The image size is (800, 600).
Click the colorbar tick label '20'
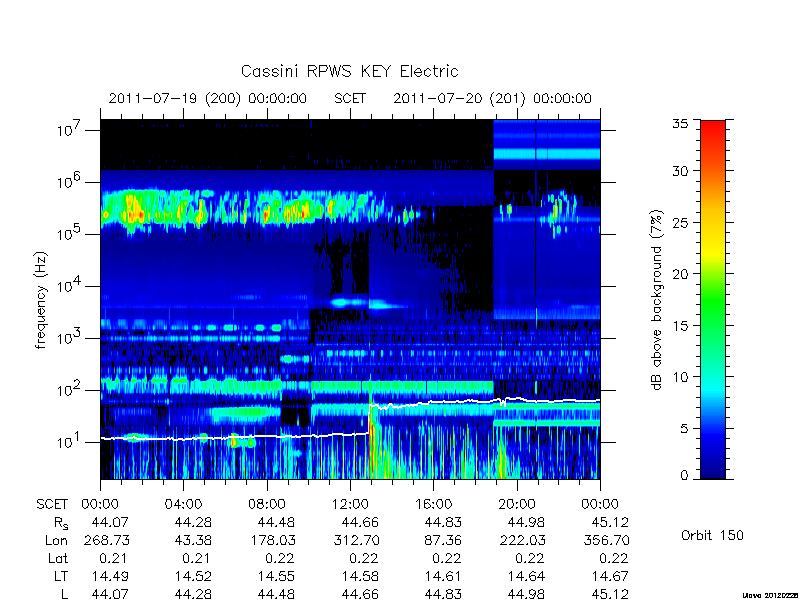pyautogui.click(x=680, y=273)
